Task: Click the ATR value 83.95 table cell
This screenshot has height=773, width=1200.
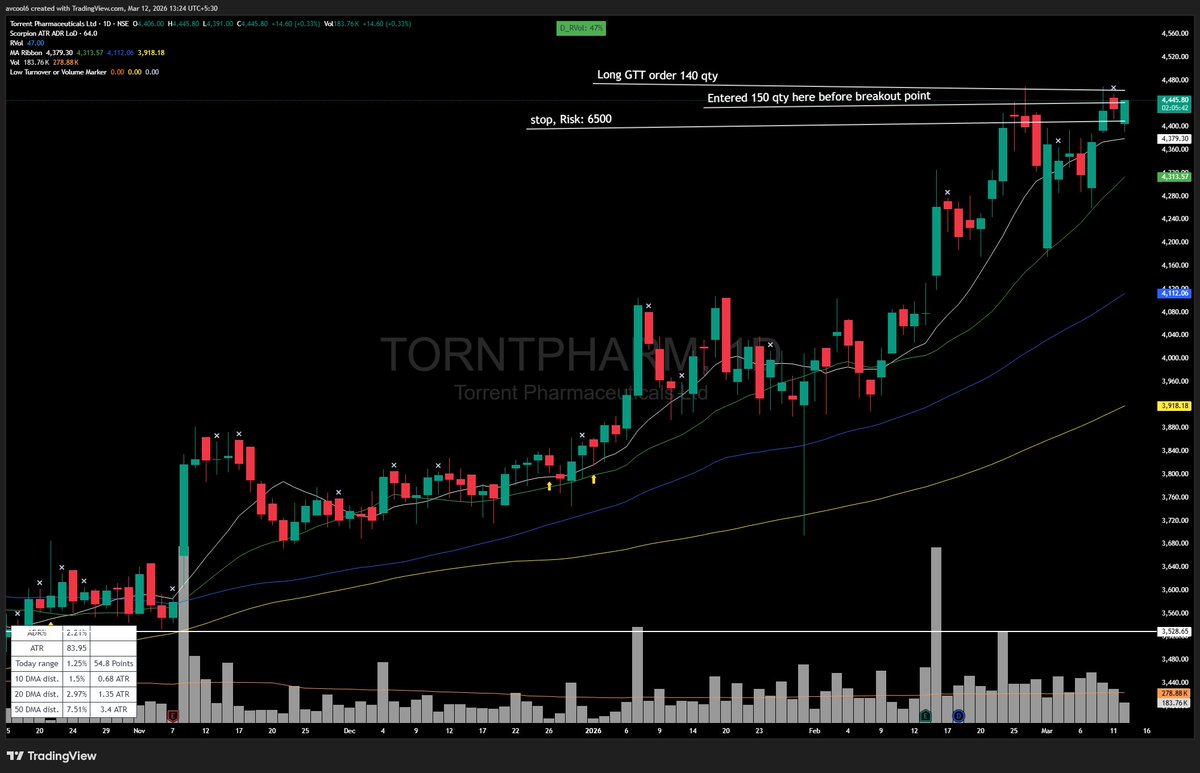Action: click(x=75, y=648)
